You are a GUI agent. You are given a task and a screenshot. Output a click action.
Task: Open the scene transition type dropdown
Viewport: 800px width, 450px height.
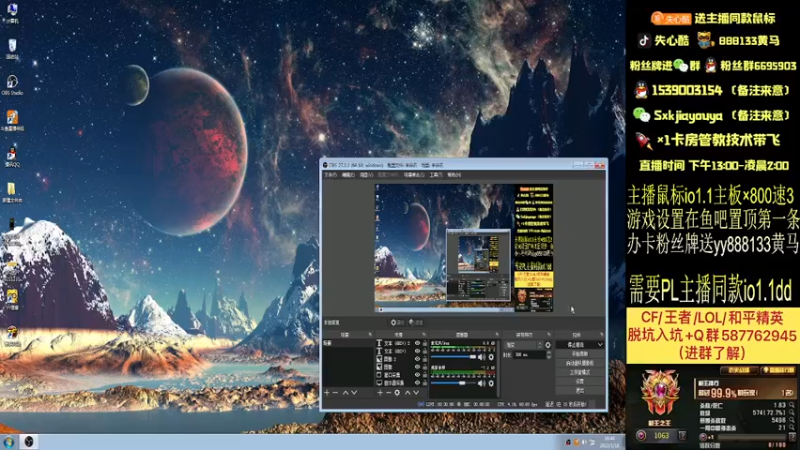pos(524,345)
